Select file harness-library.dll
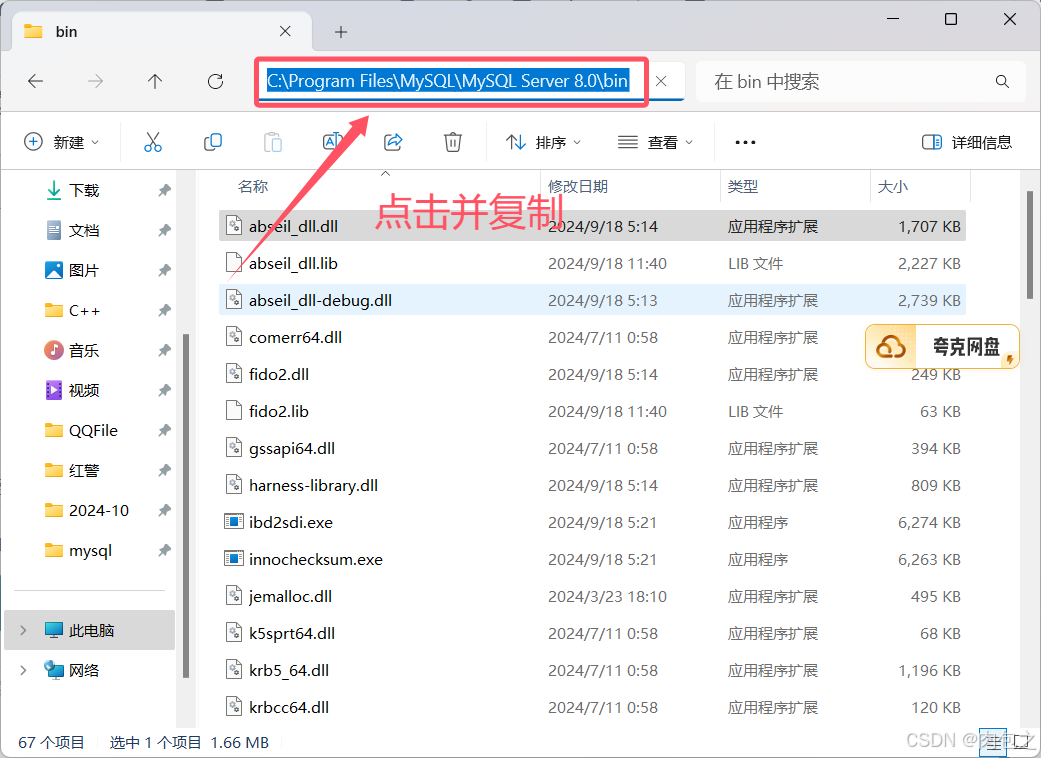 coord(592,485)
